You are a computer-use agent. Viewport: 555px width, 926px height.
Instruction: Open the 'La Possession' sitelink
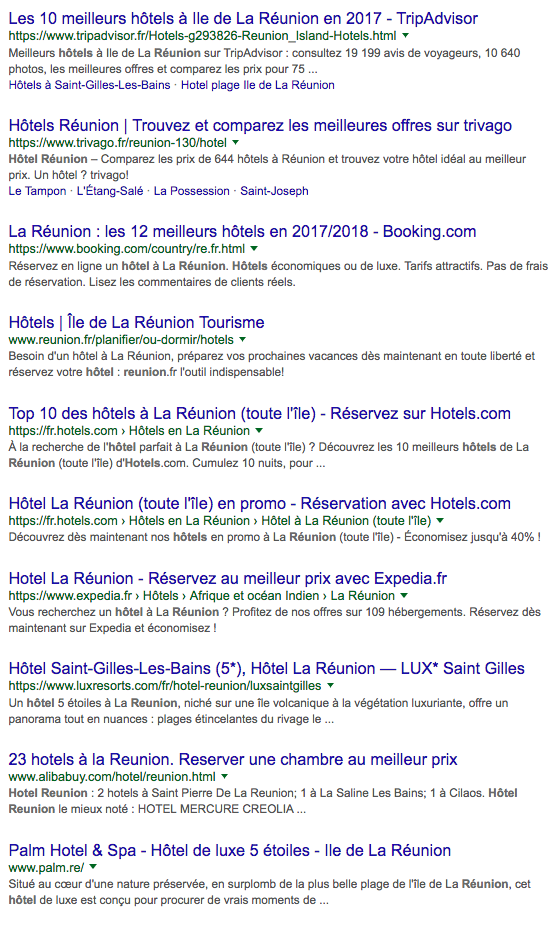[x=191, y=191]
